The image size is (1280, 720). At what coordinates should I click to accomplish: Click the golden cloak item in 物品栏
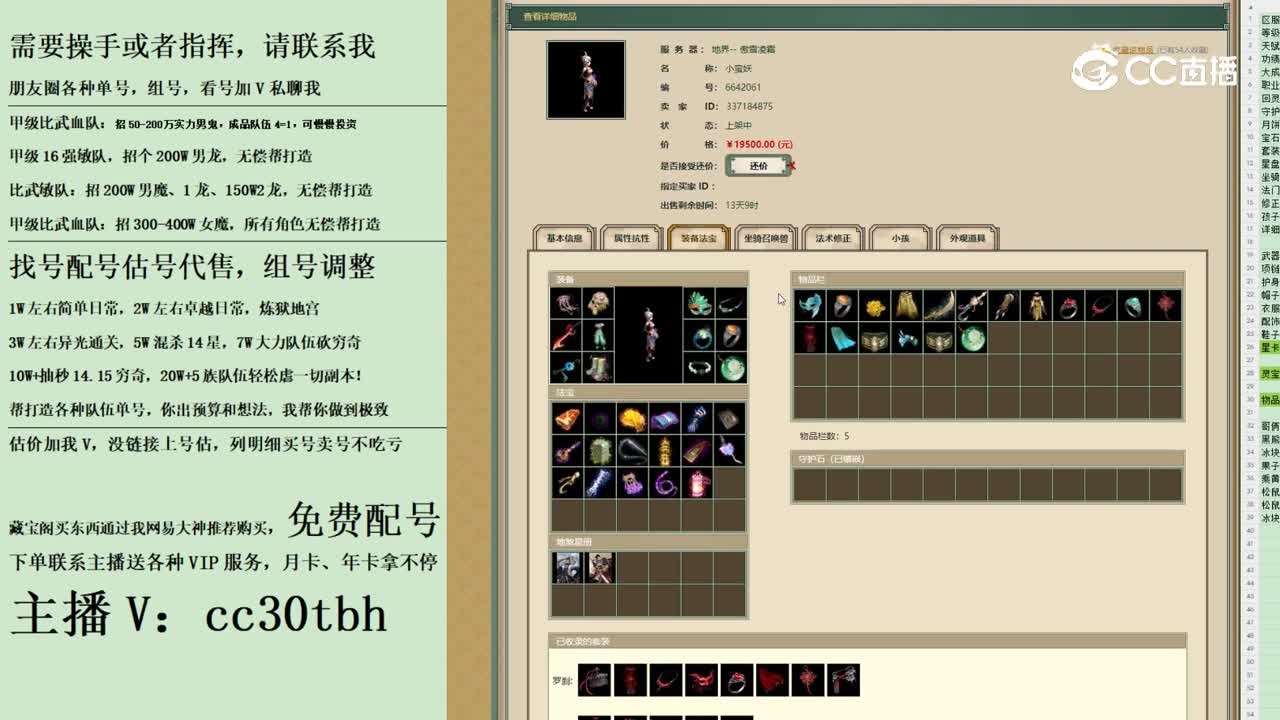pos(907,306)
